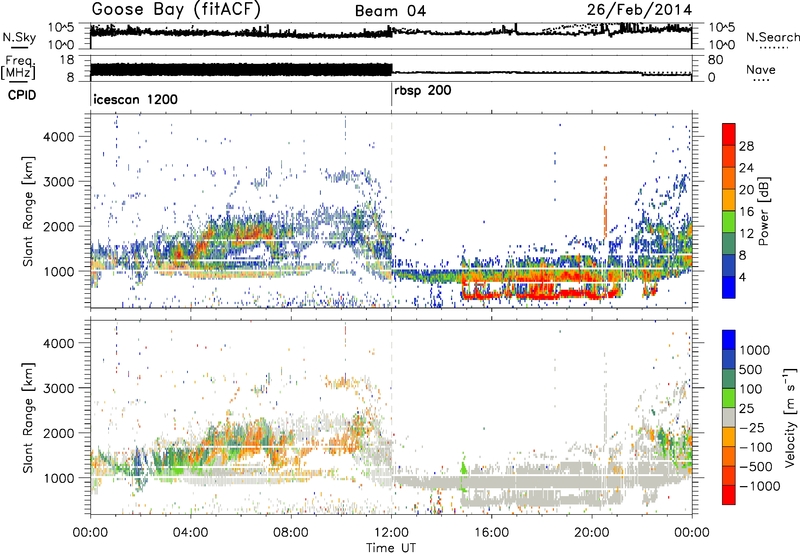This screenshot has width=800, height=554.
Task: Click the 'Goose Bay (fitACF)' title text
Action: [x=176, y=9]
